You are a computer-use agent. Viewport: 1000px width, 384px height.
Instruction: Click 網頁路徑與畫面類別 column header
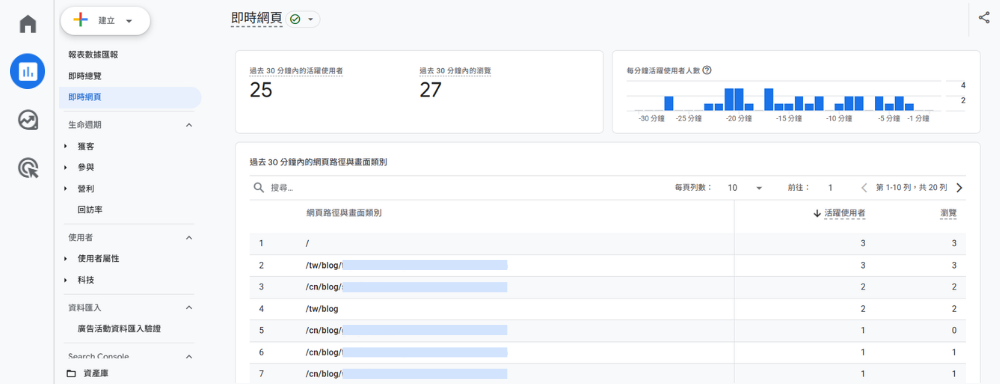344,213
